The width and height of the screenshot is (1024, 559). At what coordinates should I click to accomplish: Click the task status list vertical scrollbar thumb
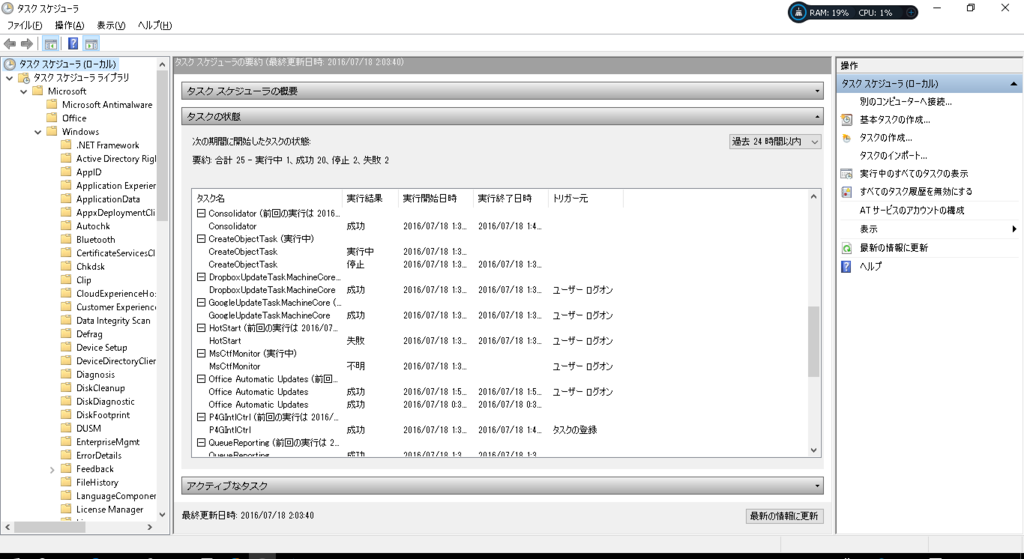[813, 342]
